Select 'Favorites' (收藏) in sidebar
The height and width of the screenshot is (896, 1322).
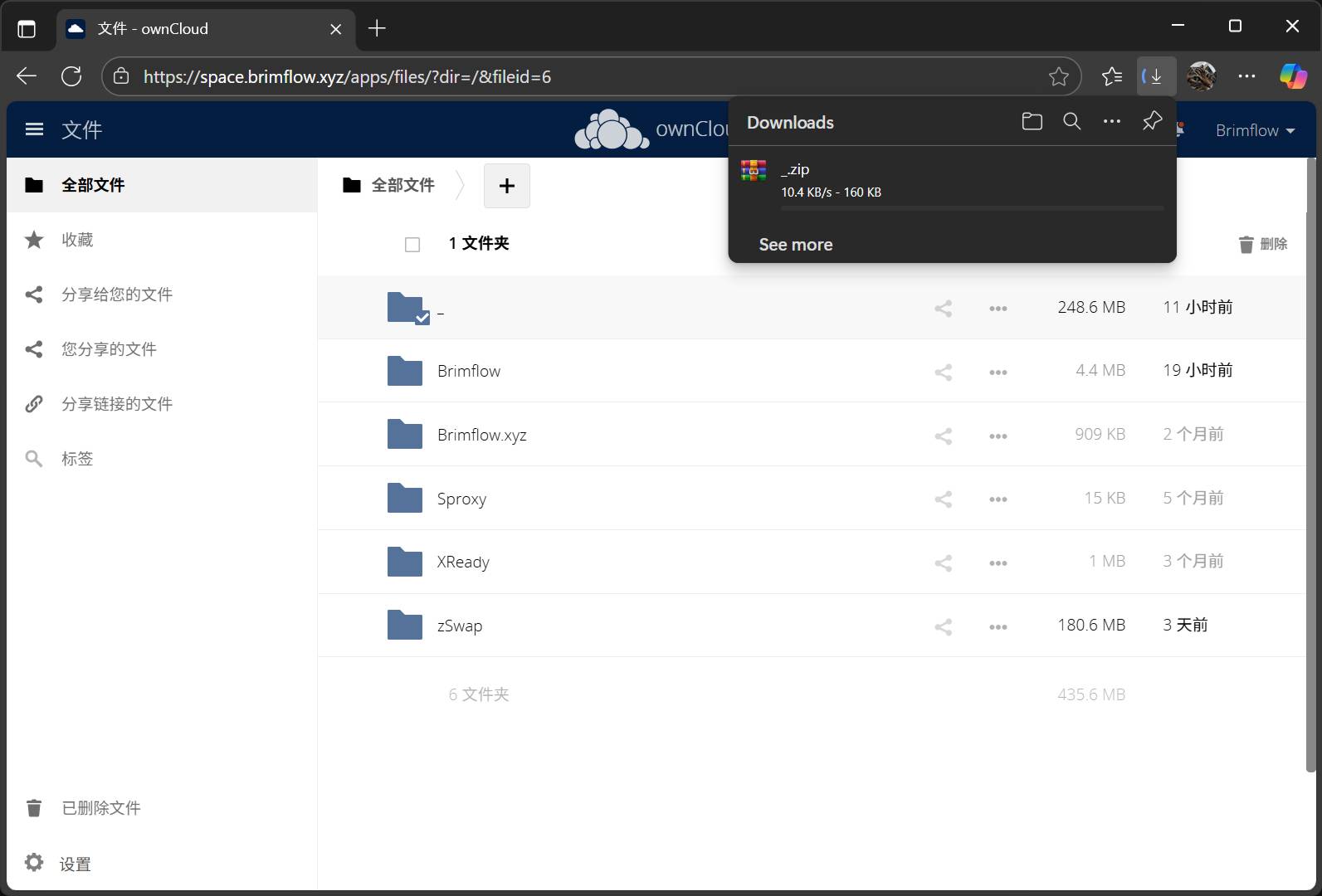point(77,240)
